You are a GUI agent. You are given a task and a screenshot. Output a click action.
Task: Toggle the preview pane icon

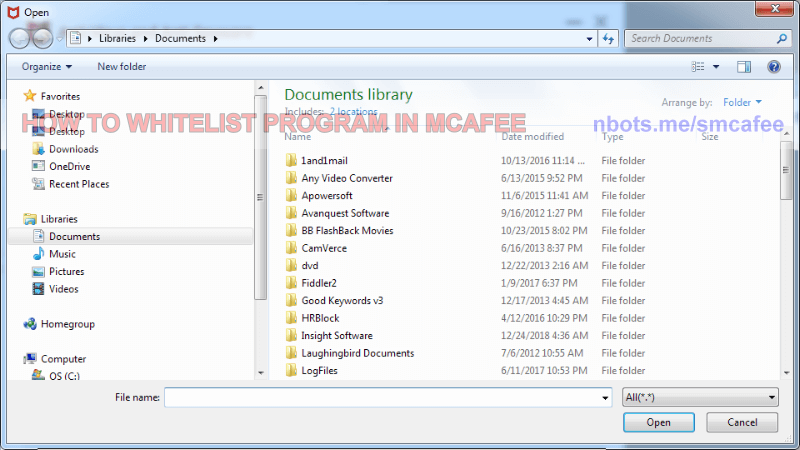(x=743, y=67)
